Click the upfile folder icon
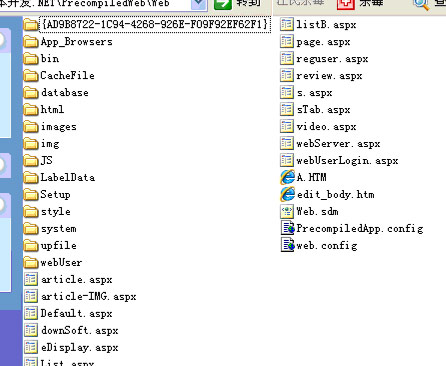The width and height of the screenshot is (446, 366). [31, 246]
